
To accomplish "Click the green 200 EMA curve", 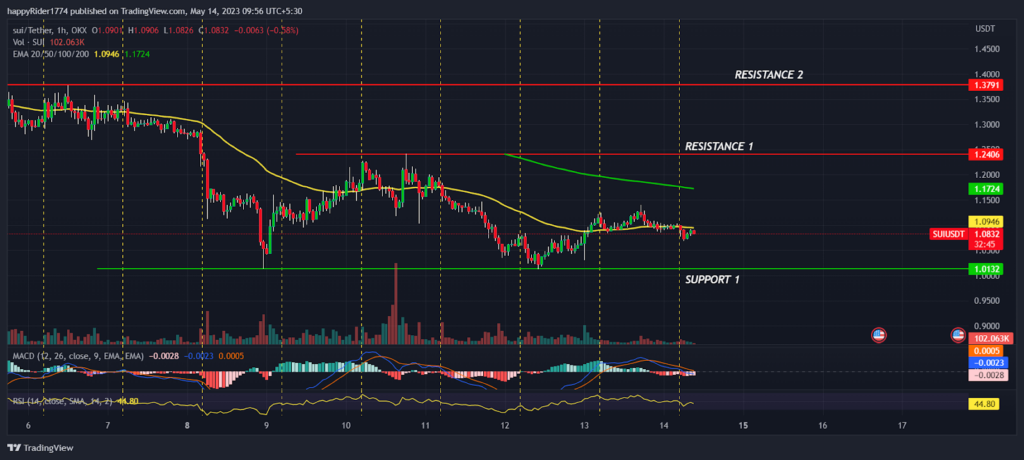I will 598,176.
